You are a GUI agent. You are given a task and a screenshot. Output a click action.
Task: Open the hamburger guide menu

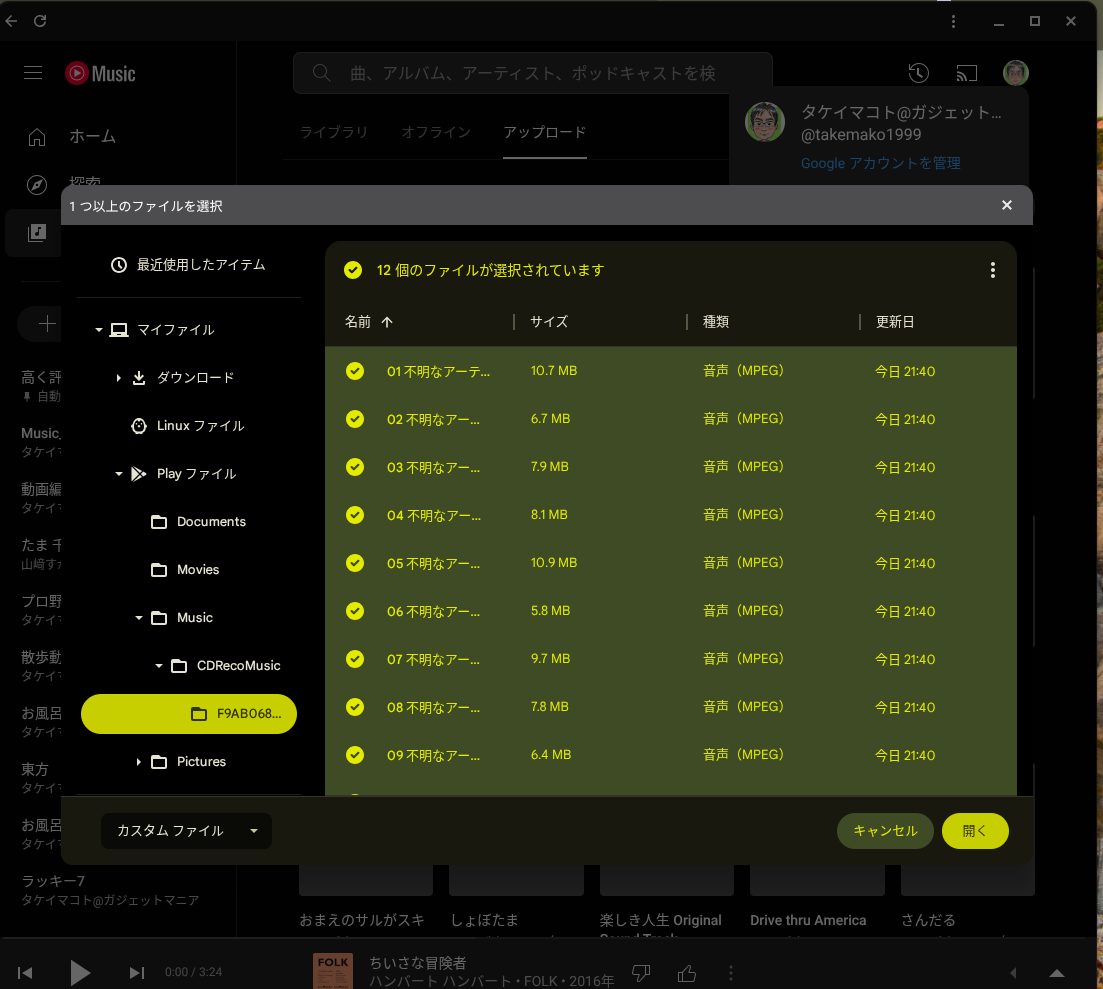(33, 73)
